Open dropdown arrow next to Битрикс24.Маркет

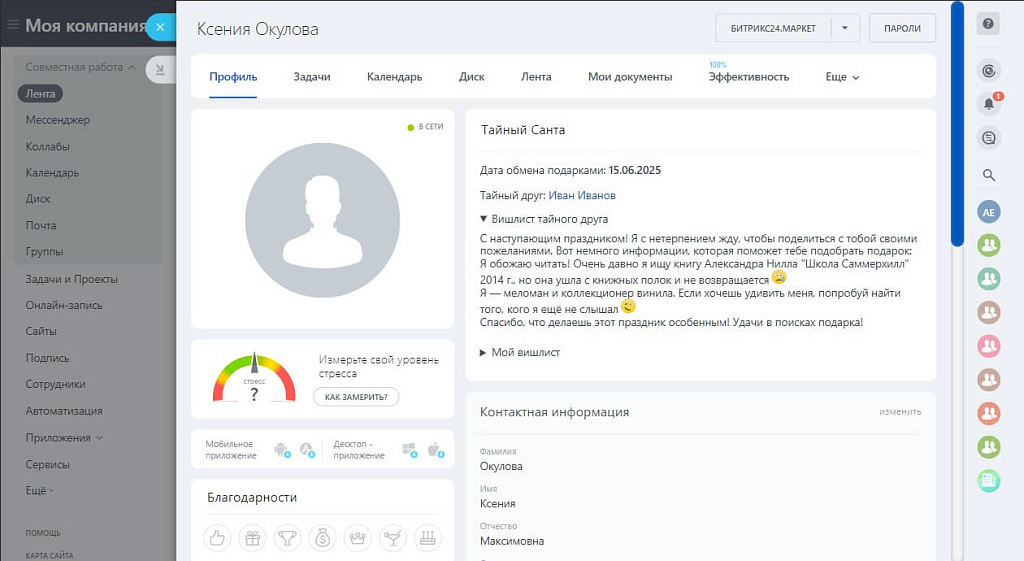point(844,28)
